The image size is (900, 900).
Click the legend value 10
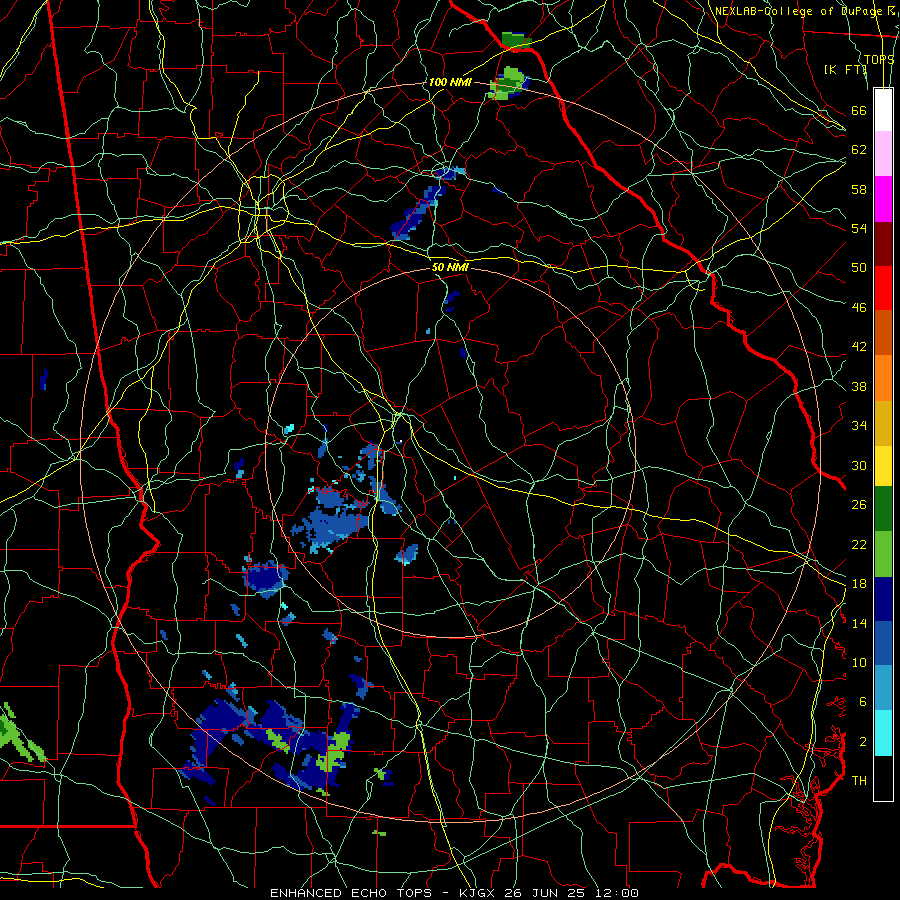coord(859,662)
